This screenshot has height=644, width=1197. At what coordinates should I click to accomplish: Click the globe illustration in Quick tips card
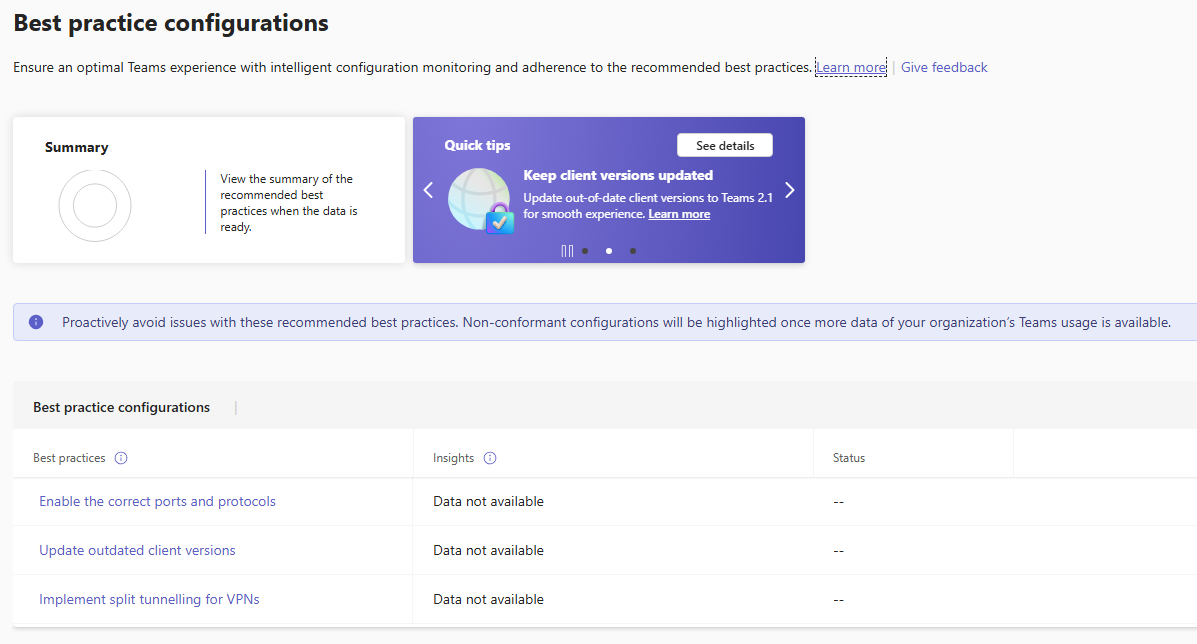click(x=478, y=196)
